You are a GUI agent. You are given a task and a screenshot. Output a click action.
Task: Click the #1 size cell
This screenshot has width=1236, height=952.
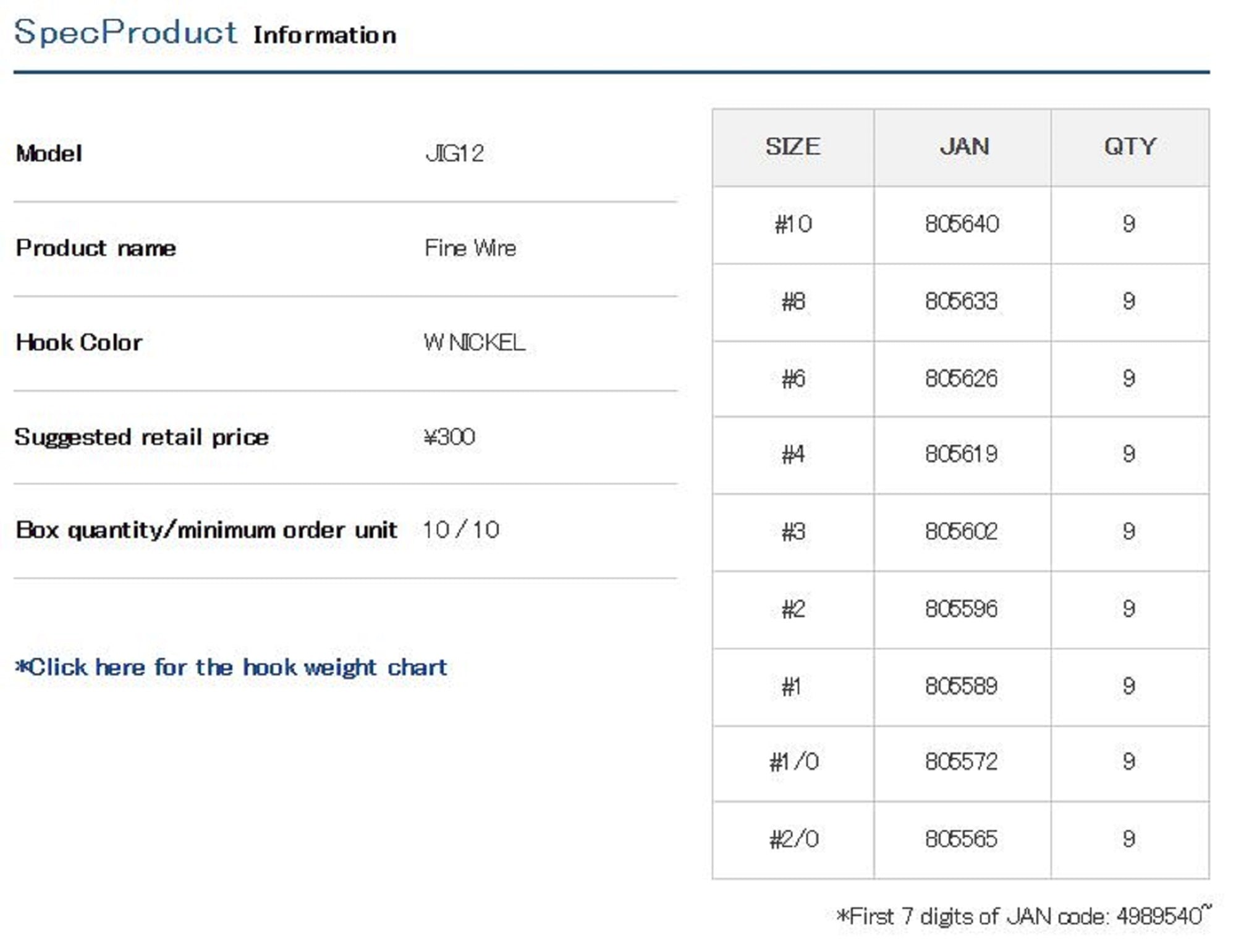[x=792, y=686]
